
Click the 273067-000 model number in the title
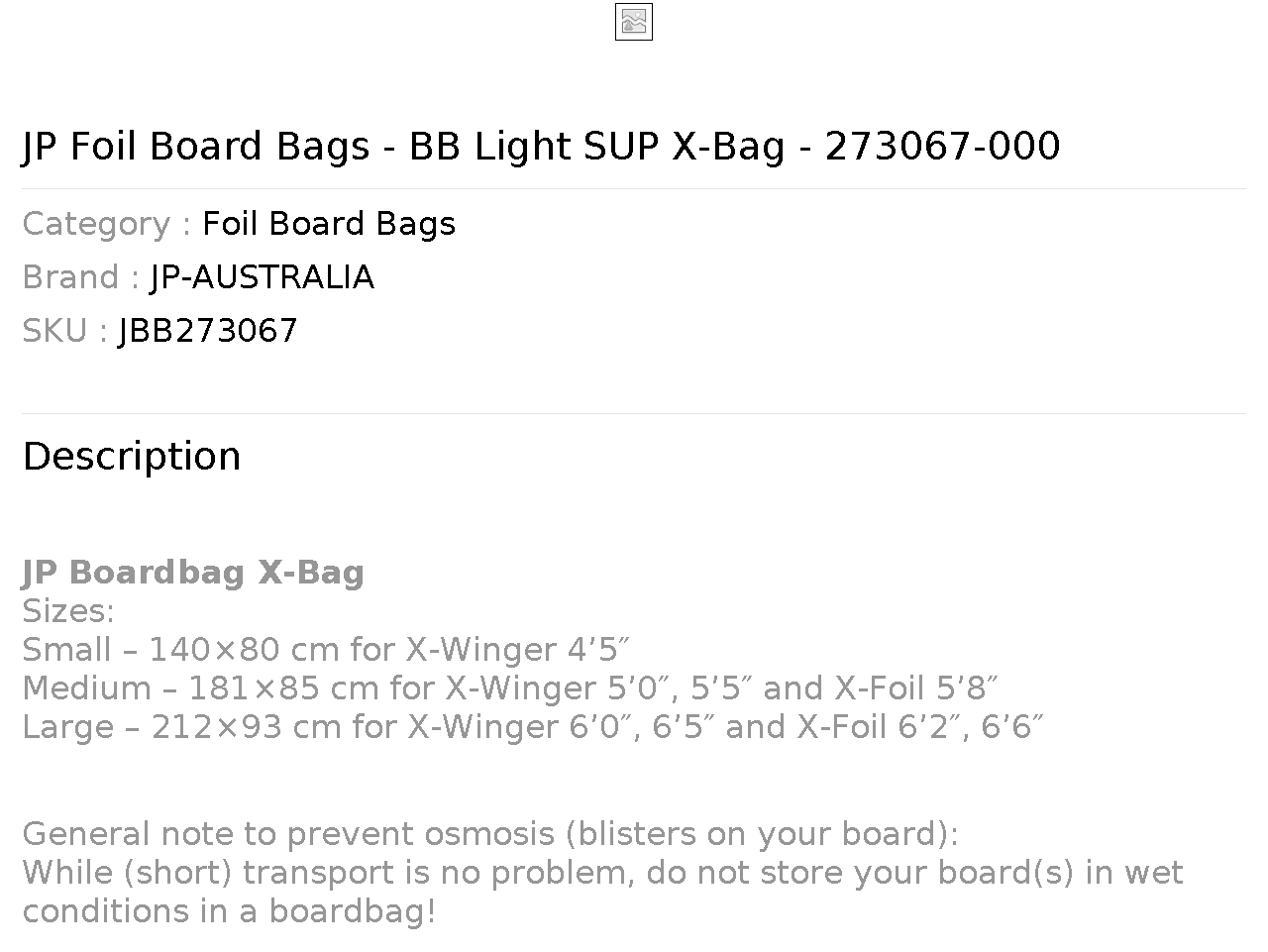tap(942, 146)
